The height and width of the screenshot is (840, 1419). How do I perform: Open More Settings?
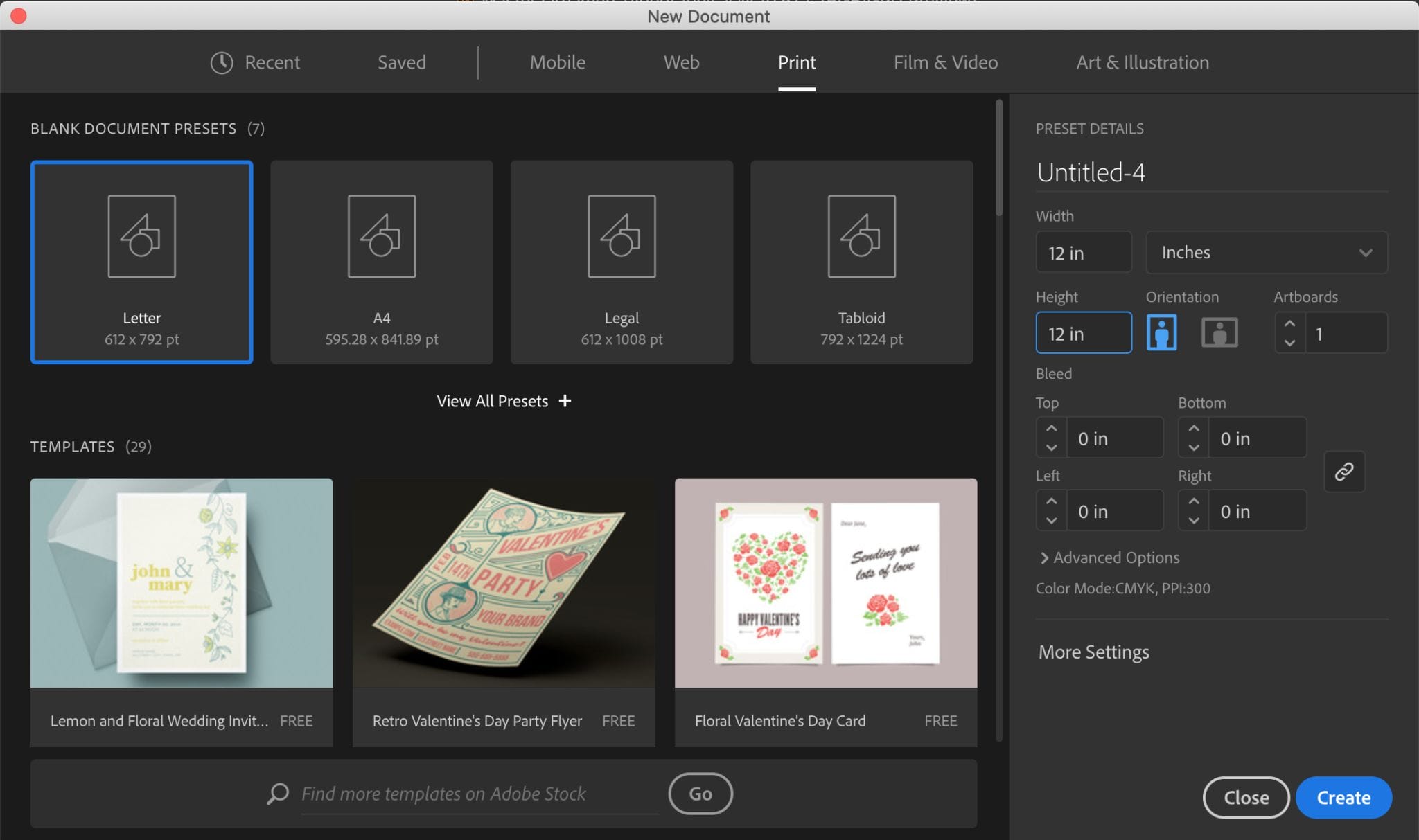[x=1093, y=651]
